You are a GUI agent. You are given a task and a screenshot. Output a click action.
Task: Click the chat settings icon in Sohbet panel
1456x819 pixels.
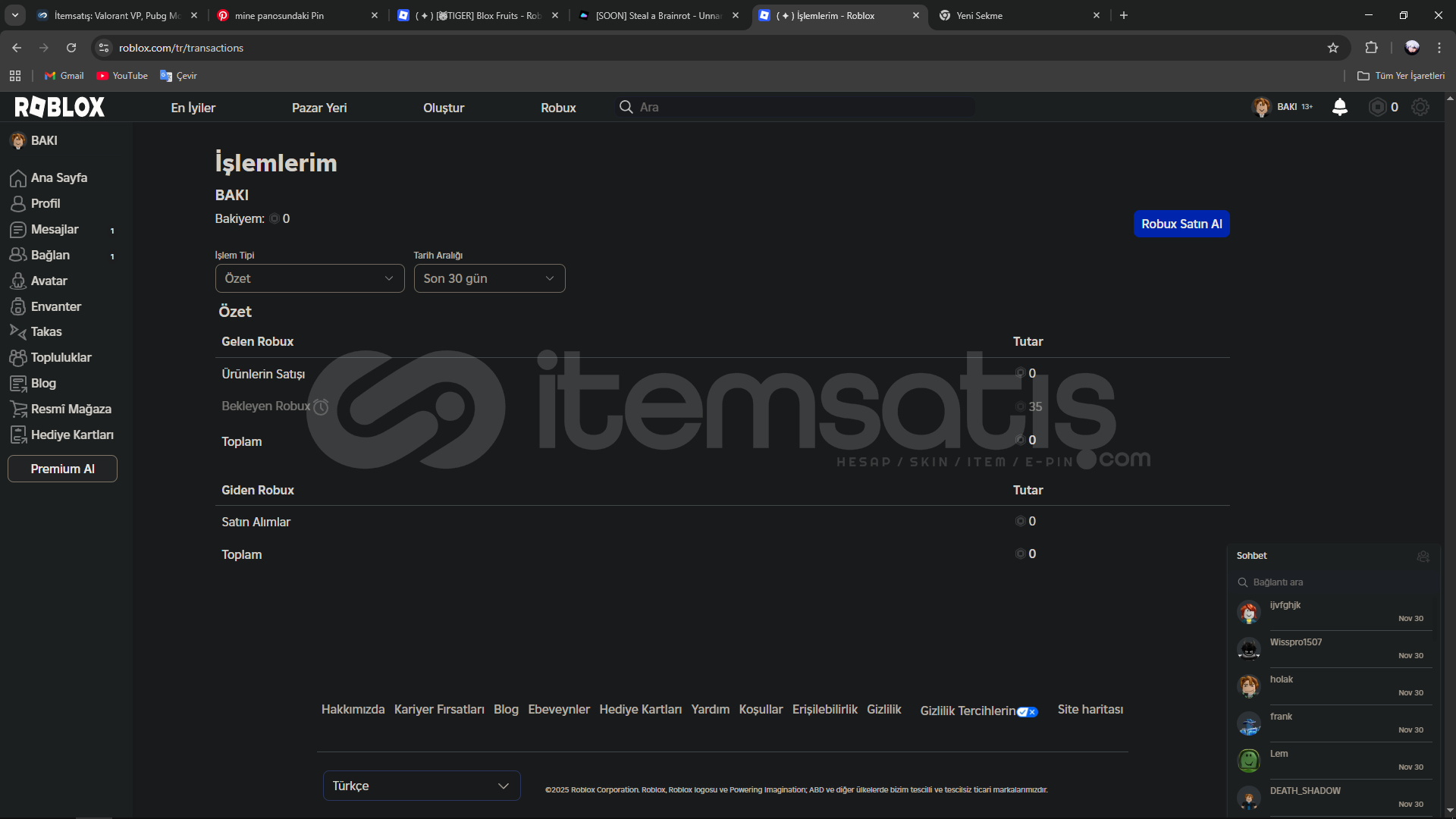(x=1423, y=556)
